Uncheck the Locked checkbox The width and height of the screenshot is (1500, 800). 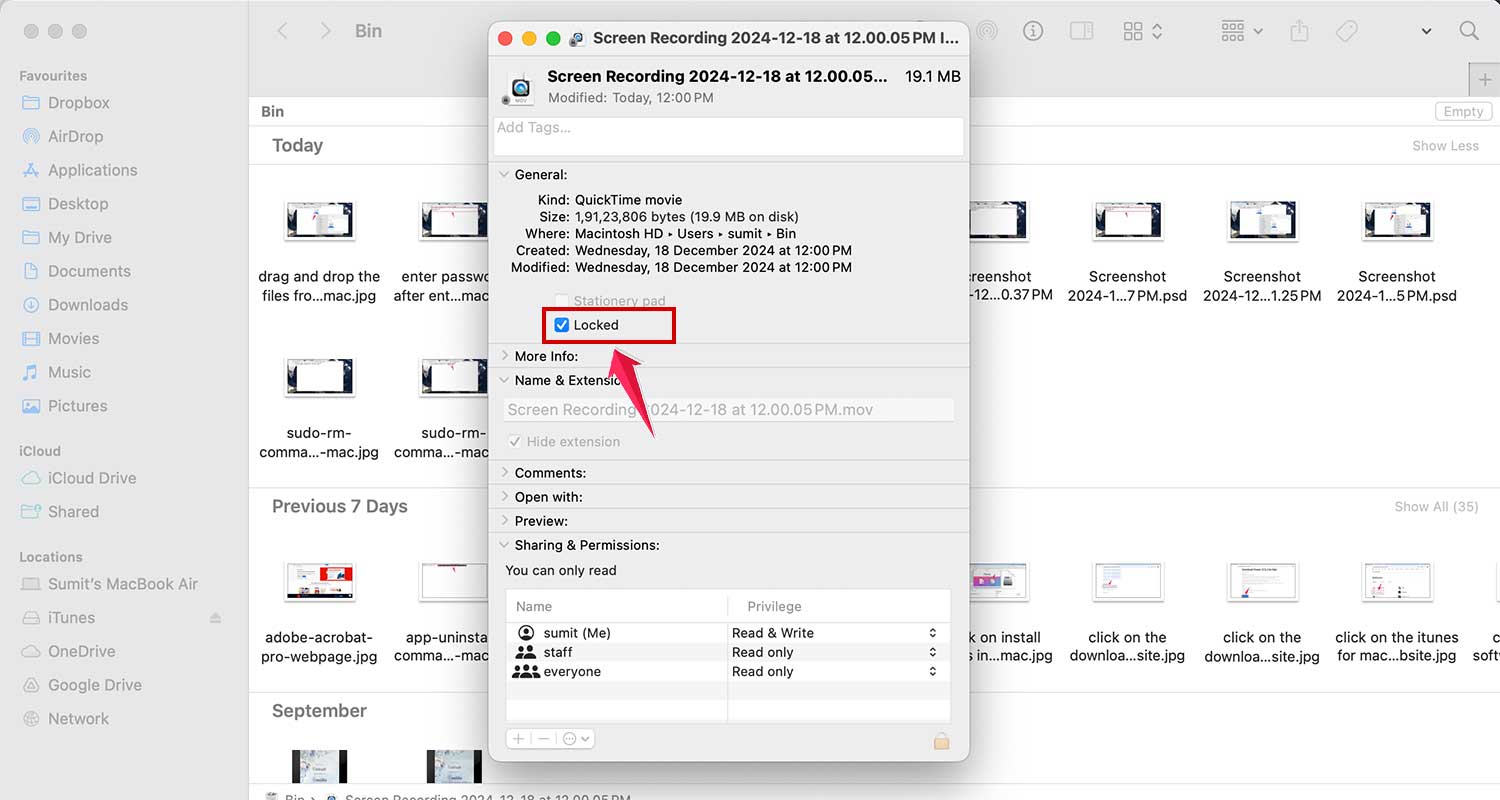point(562,324)
